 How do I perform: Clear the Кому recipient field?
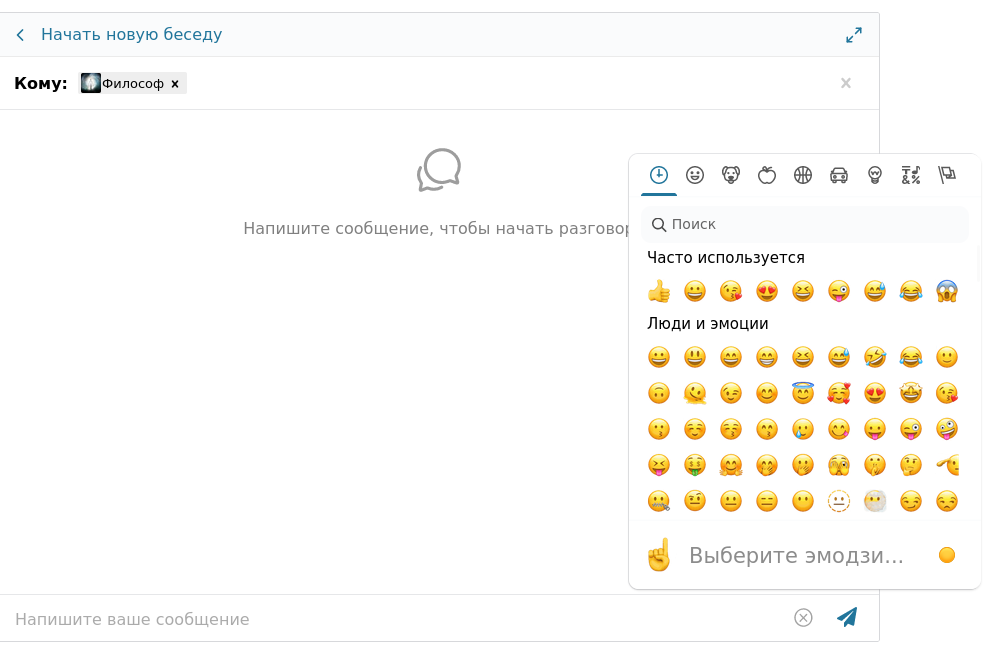tap(845, 83)
